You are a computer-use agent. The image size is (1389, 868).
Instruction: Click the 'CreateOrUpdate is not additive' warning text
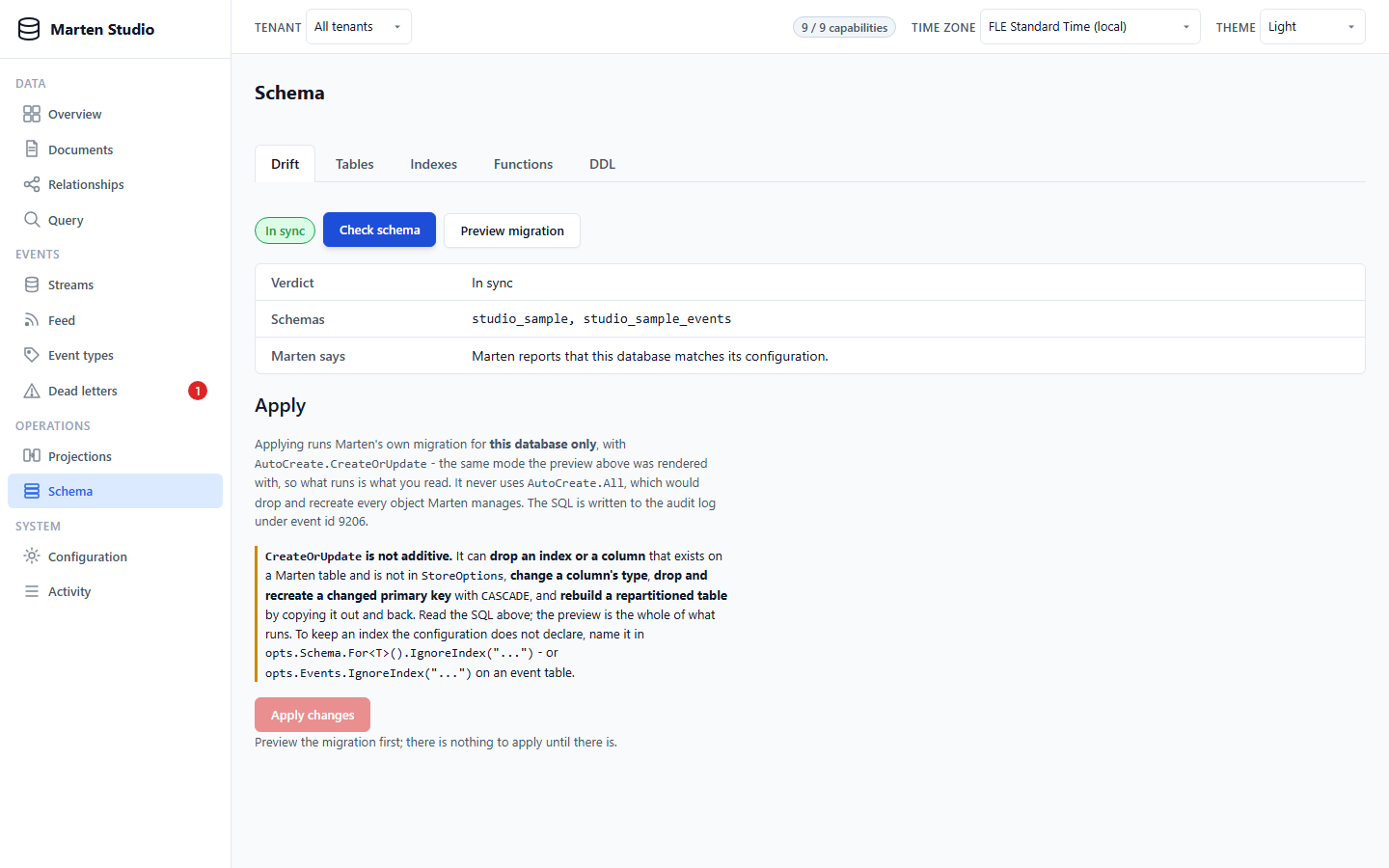pos(359,556)
